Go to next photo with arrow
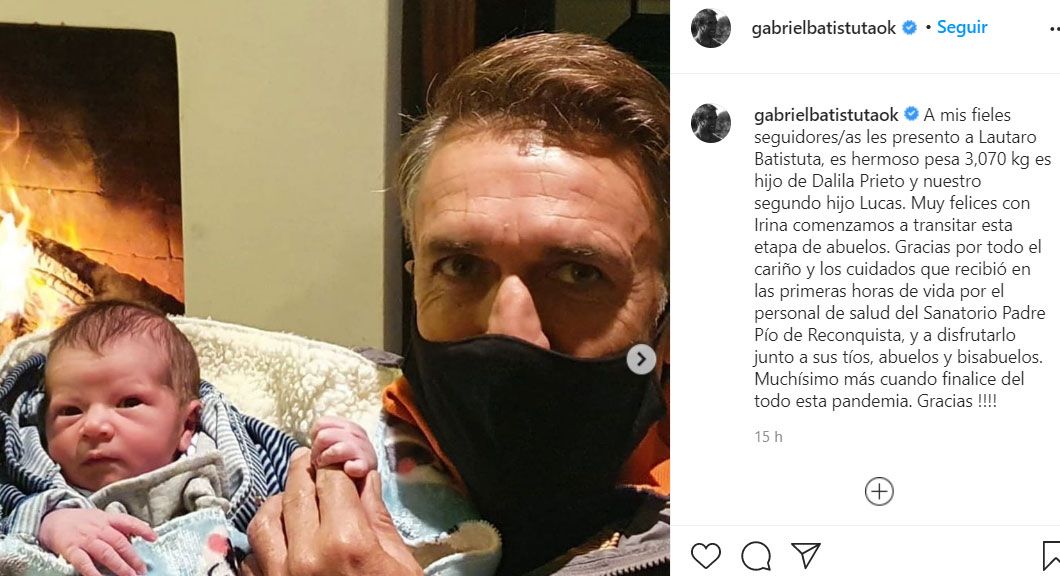The height and width of the screenshot is (576, 1060). click(x=641, y=359)
